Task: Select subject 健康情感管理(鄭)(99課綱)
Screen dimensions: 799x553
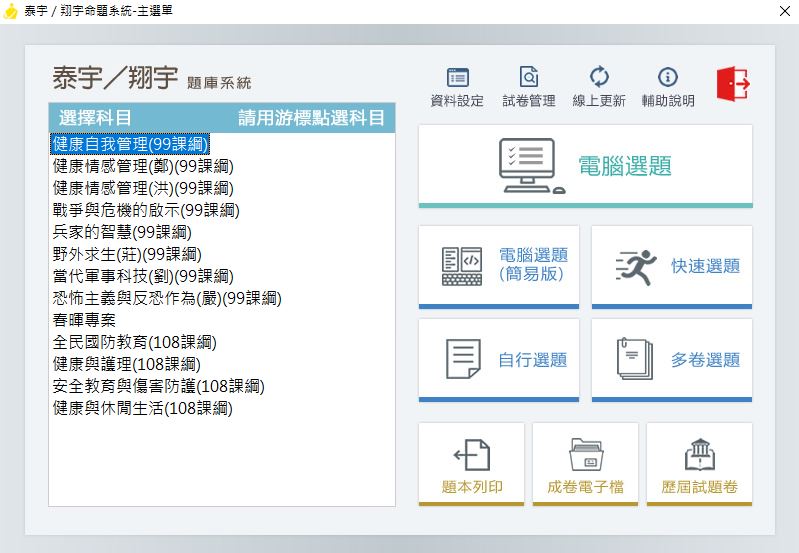Action: (143, 166)
